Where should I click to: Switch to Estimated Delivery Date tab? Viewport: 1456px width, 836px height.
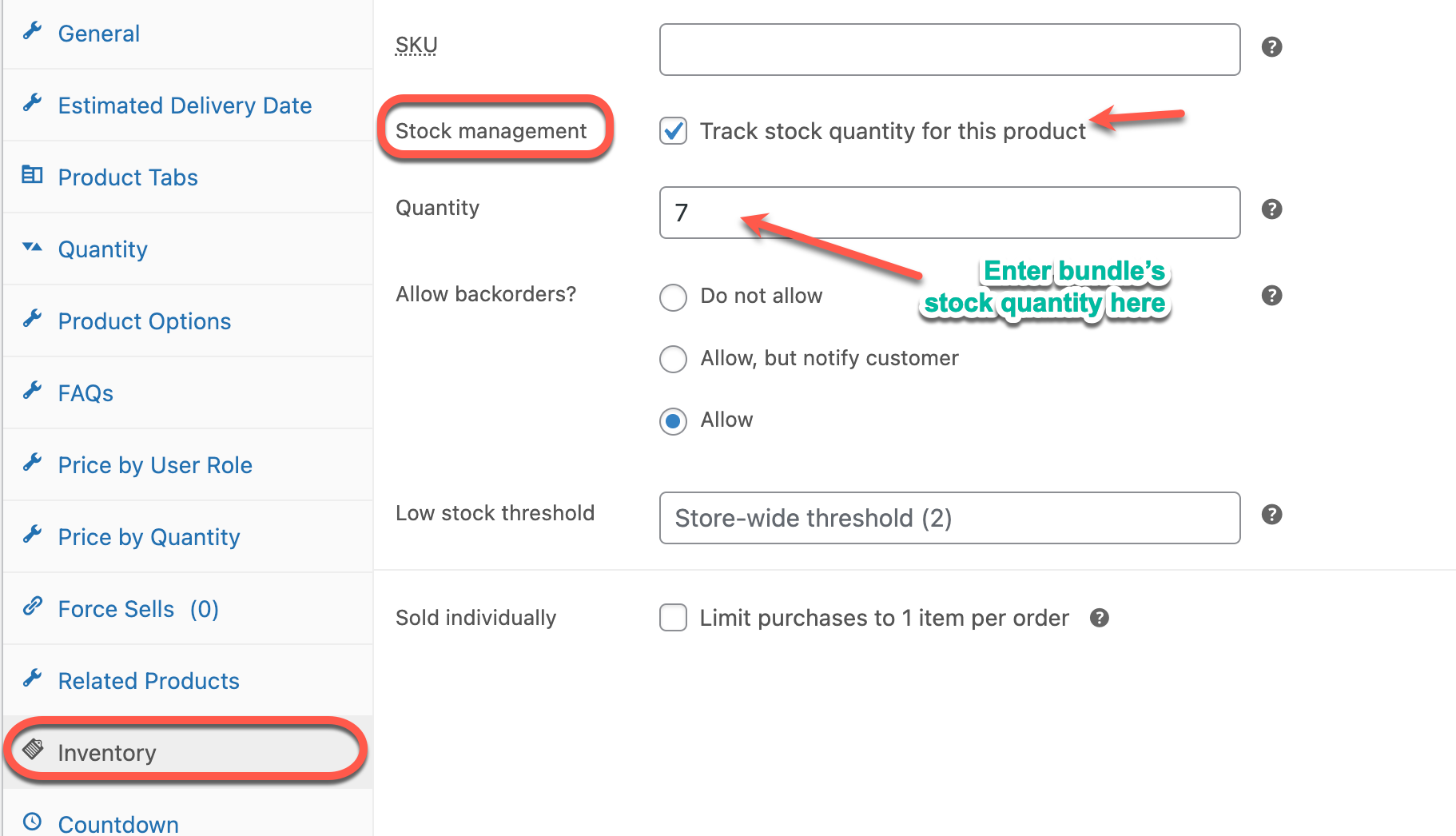[x=185, y=105]
